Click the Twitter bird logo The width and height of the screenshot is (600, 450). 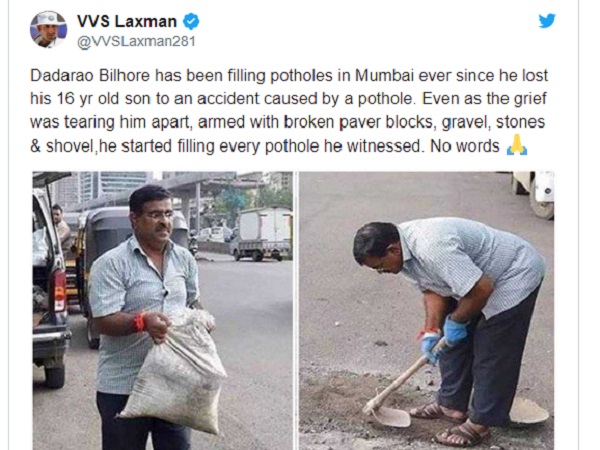(547, 21)
